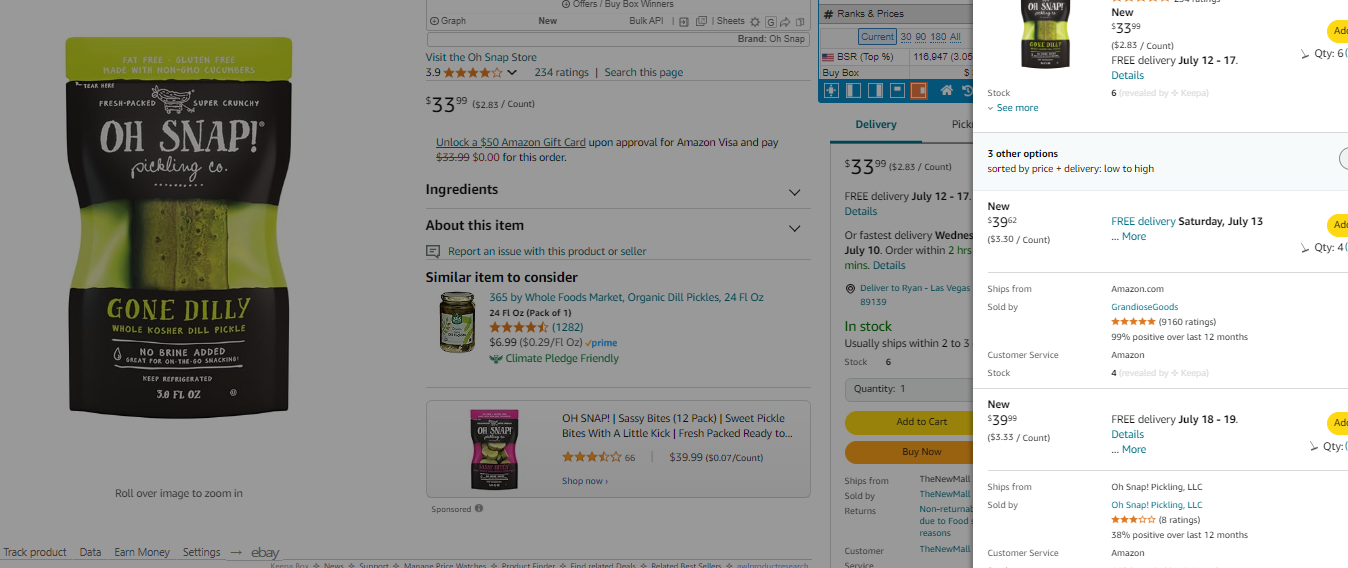
Task: Click the Deliver to location pin icon
Action: click(850, 288)
